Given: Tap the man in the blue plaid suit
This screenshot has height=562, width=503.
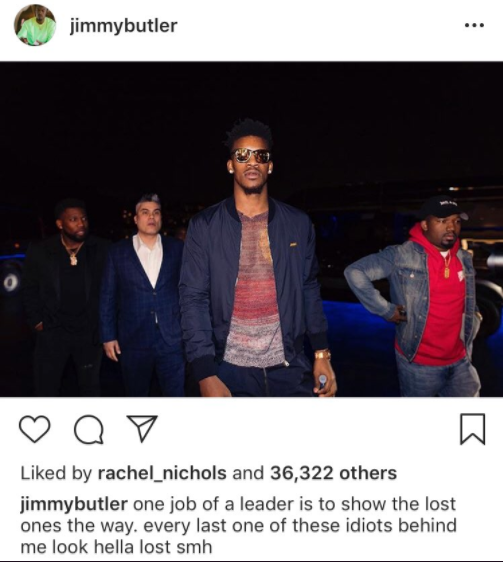Looking at the screenshot, I should [x=142, y=294].
